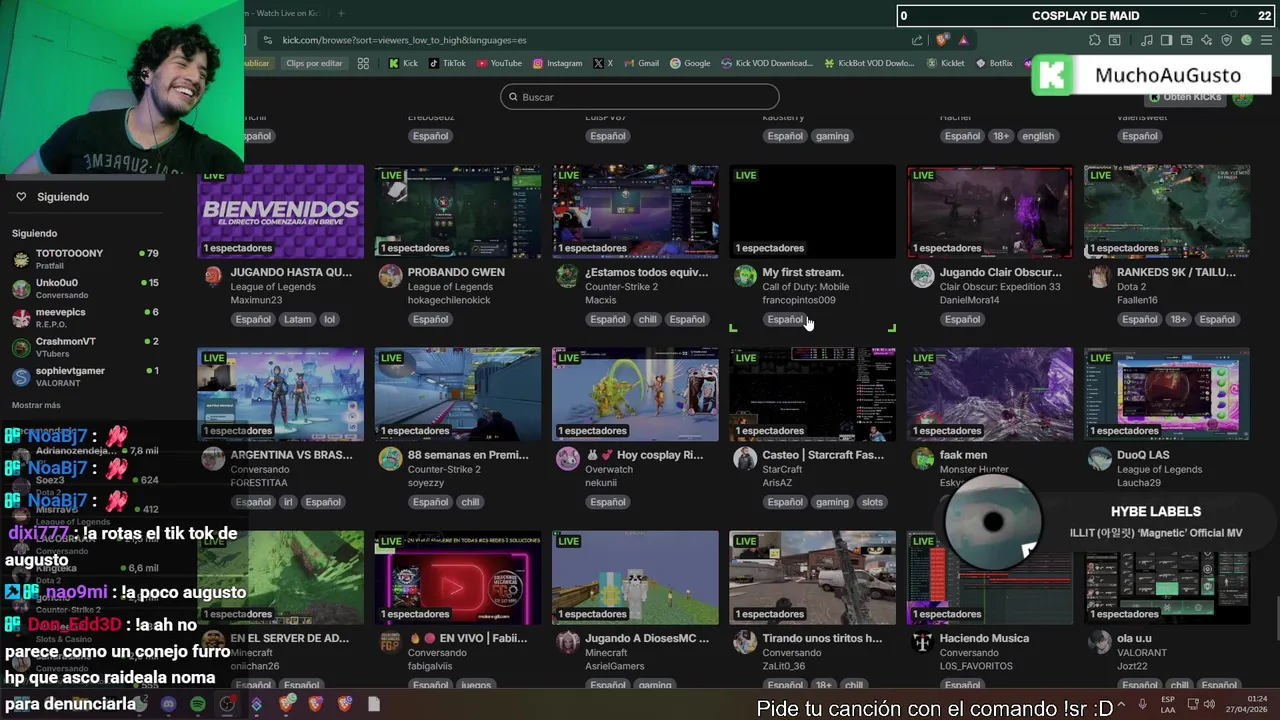Open the bookmarks apps grid icon
The height and width of the screenshot is (720, 1280).
point(363,63)
